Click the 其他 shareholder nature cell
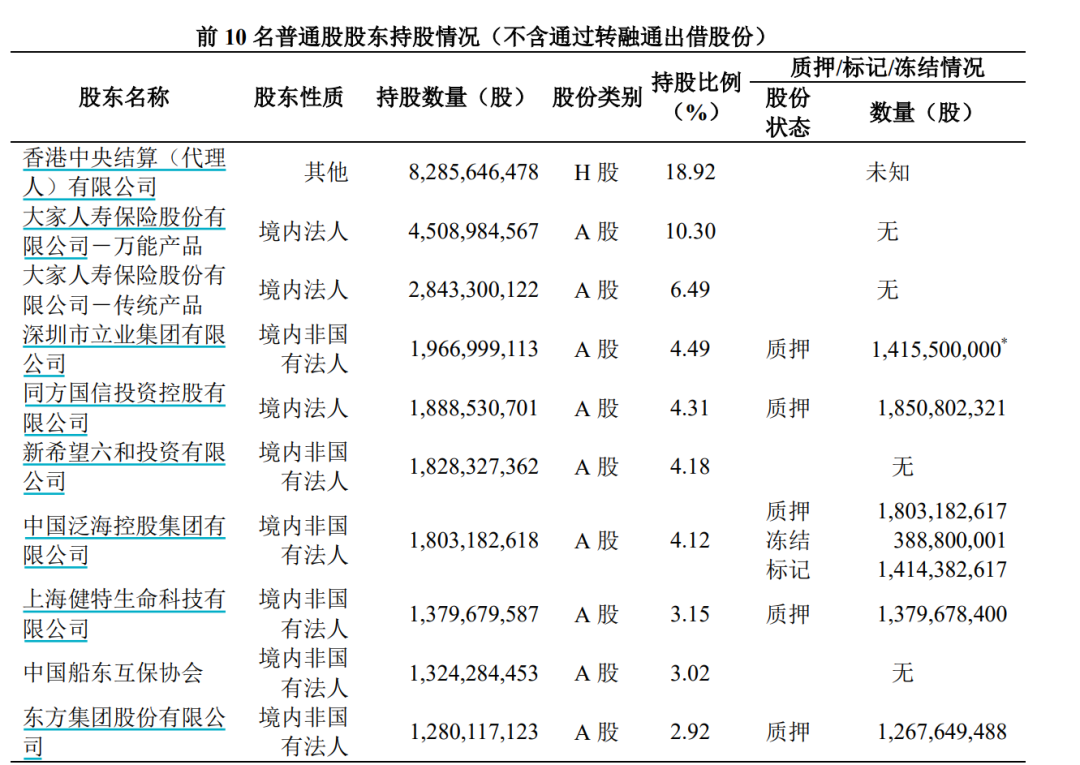1080x765 pixels. pyautogui.click(x=326, y=172)
